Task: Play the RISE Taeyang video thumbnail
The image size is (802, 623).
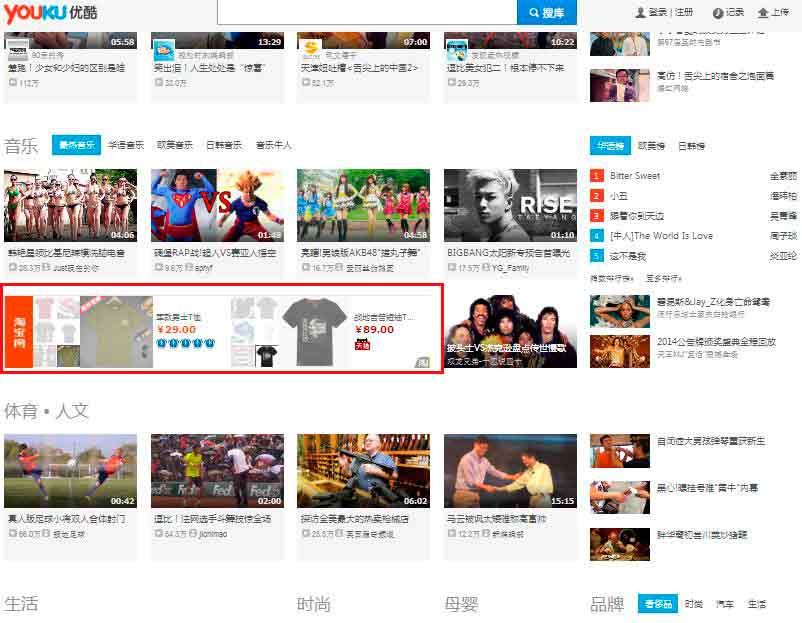Action: pos(510,205)
